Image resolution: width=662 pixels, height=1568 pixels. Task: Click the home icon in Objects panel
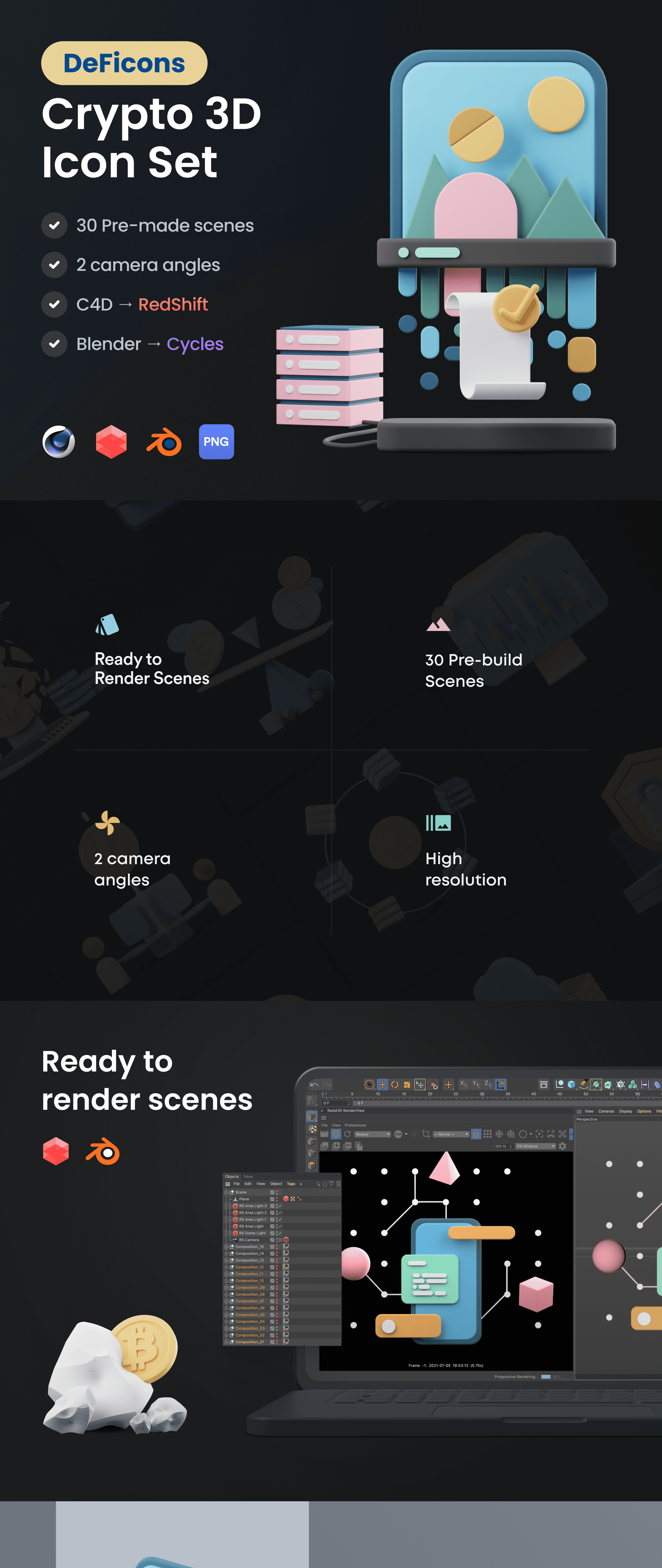[x=325, y=1184]
